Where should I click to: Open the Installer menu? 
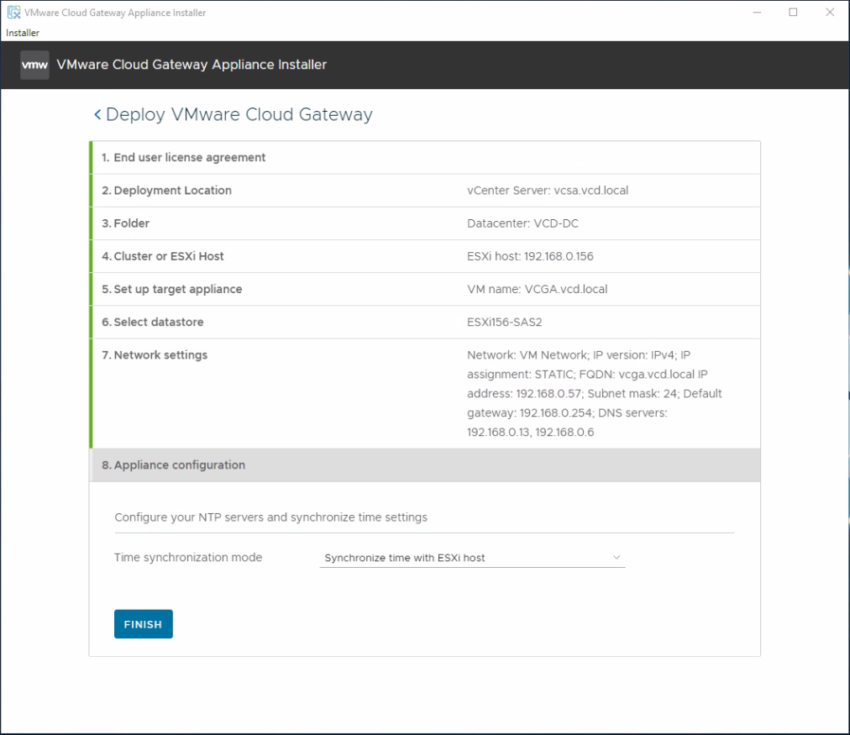(x=21, y=32)
